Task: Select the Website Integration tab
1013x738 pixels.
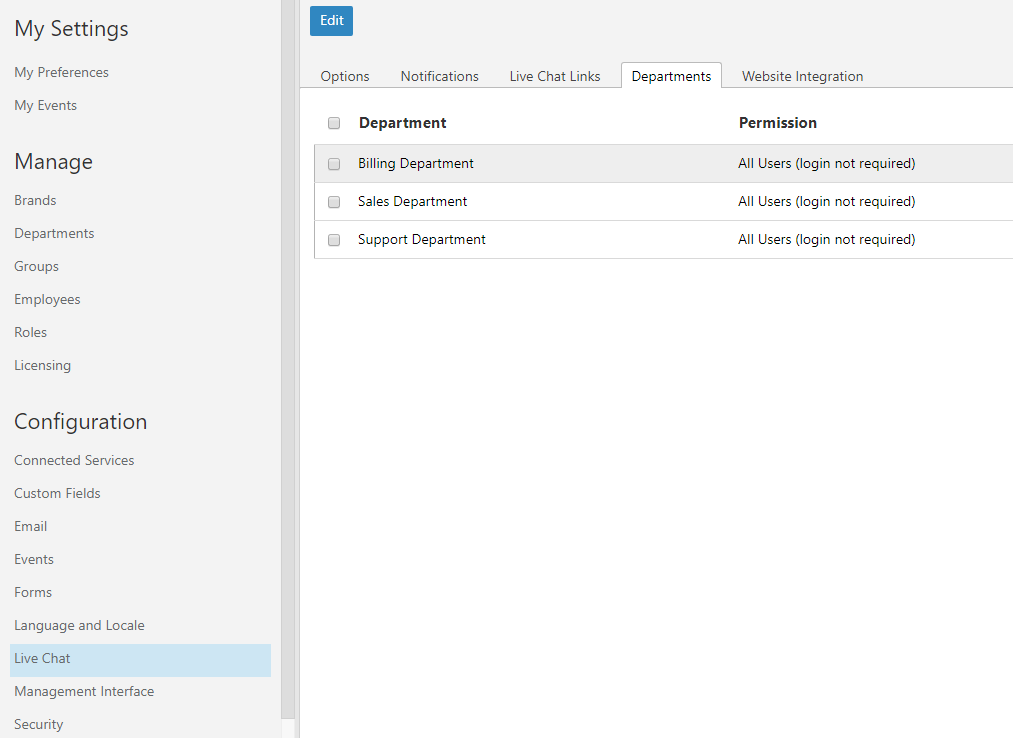Action: tap(802, 76)
